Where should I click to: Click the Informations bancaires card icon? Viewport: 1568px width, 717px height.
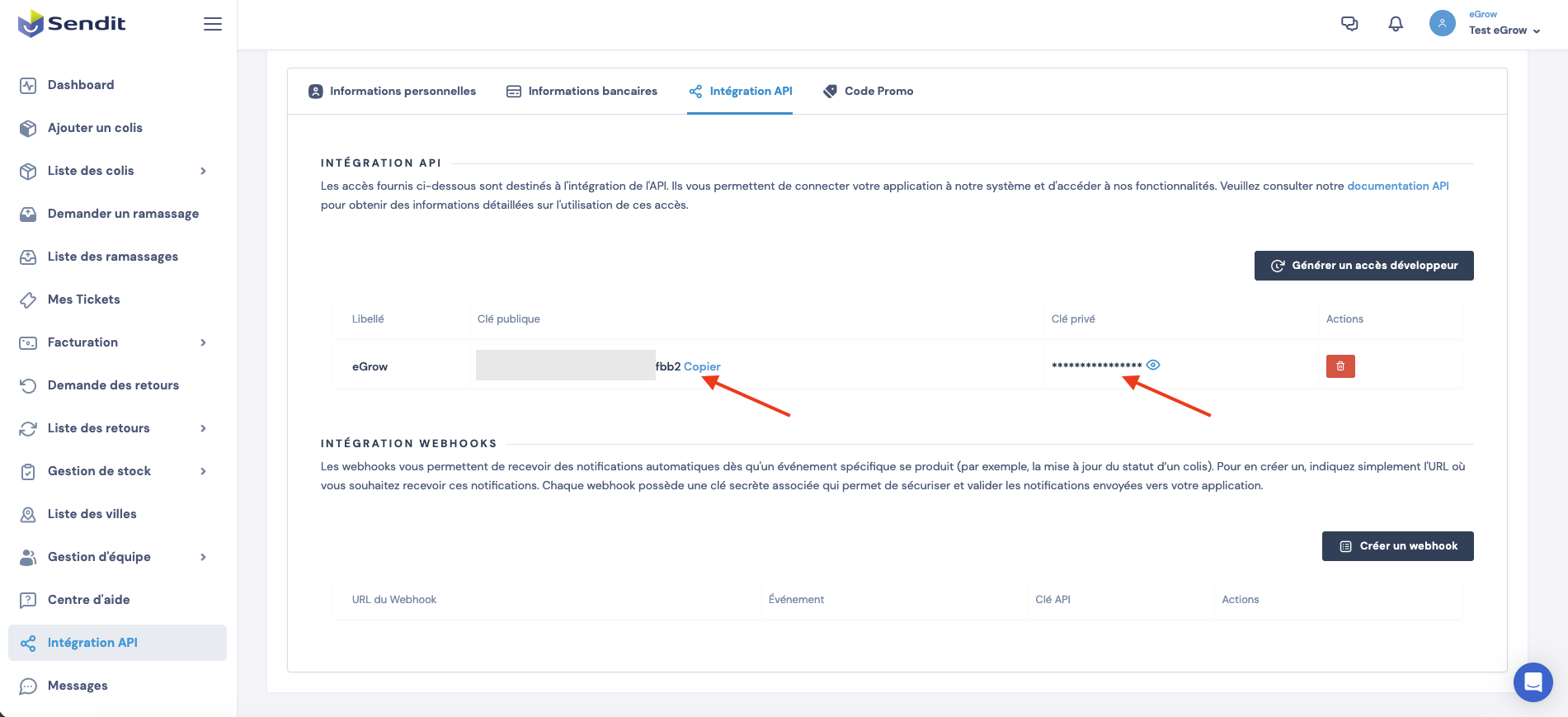514,91
